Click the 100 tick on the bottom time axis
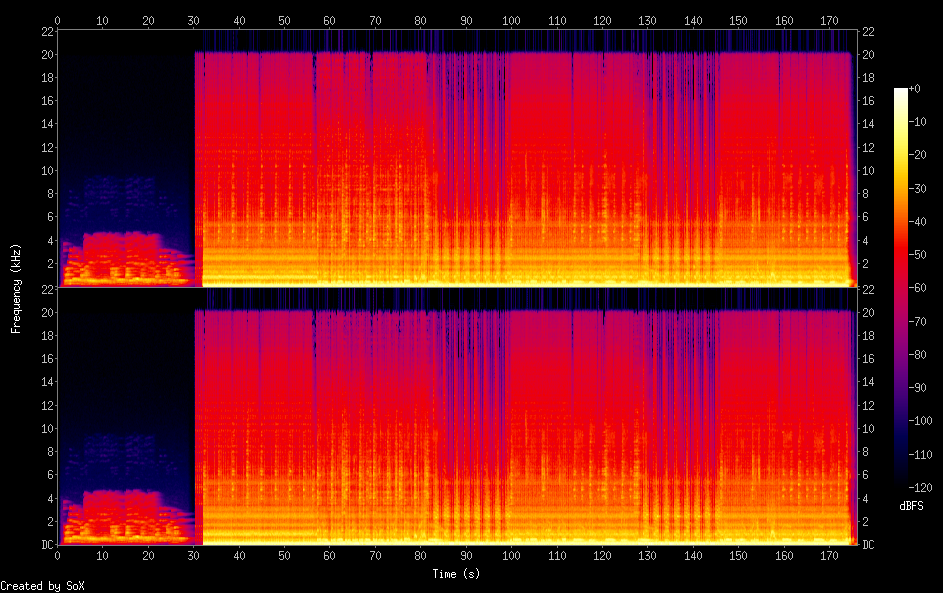943x593 pixels. pyautogui.click(x=511, y=556)
